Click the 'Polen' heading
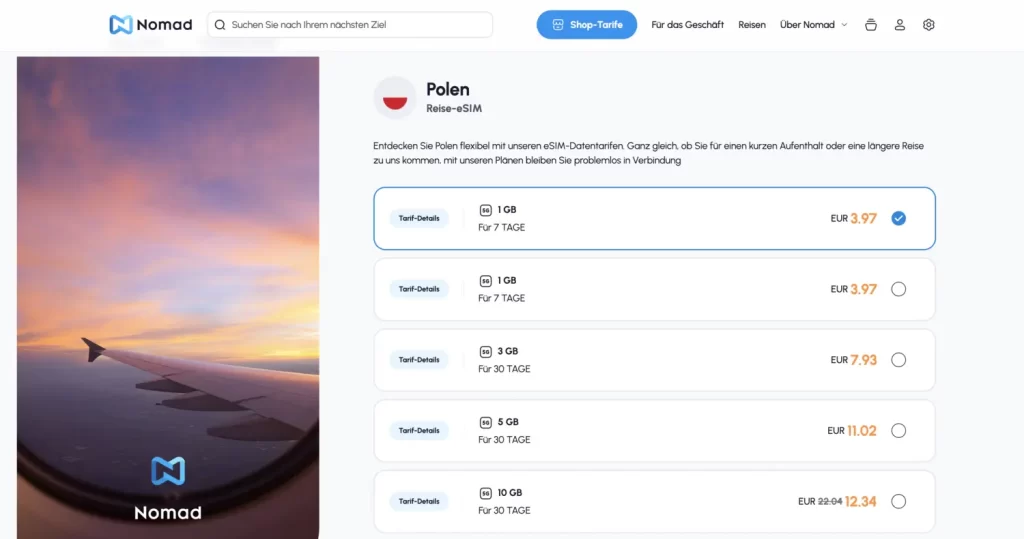The height and width of the screenshot is (539, 1024). coord(447,89)
